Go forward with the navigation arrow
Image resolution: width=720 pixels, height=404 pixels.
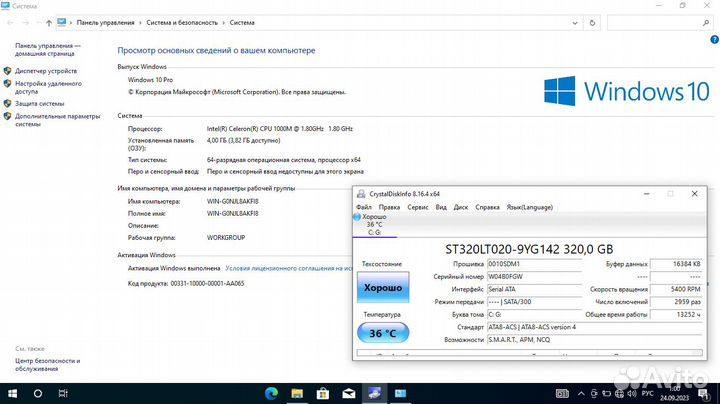pos(26,22)
